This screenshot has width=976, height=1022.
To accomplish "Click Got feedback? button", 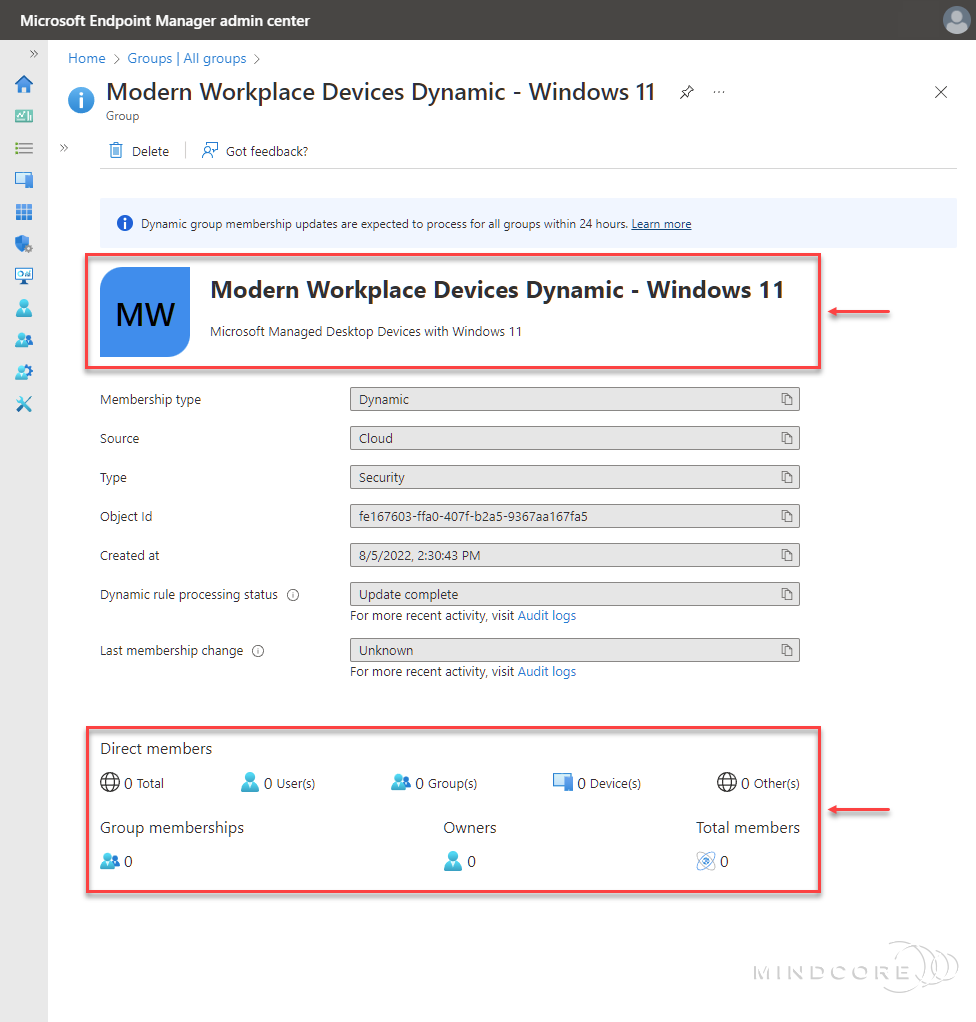I will [x=255, y=151].
